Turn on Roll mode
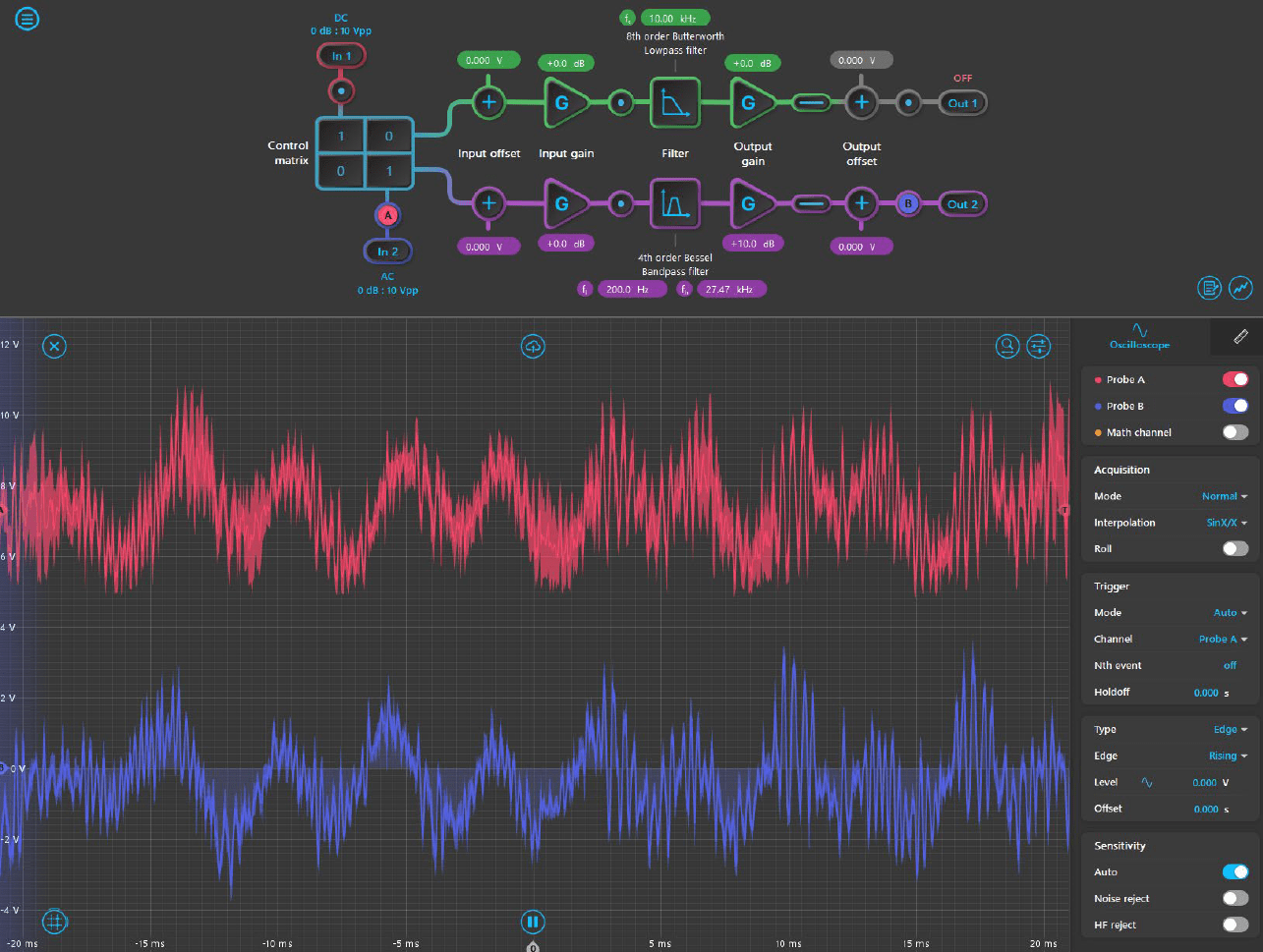Screen dimensions: 1263x952 (x=1234, y=548)
